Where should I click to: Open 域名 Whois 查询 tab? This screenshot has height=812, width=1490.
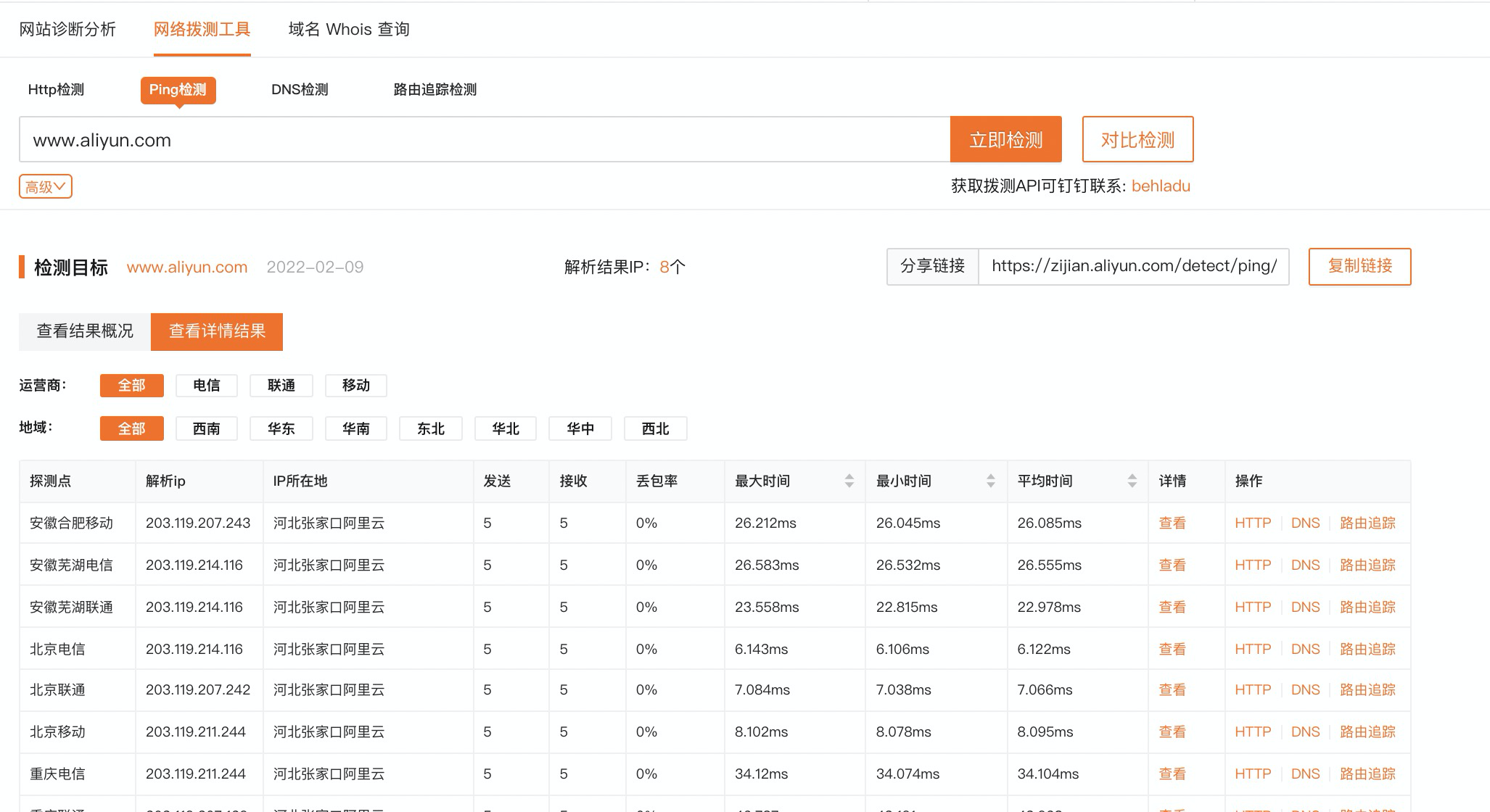point(349,29)
